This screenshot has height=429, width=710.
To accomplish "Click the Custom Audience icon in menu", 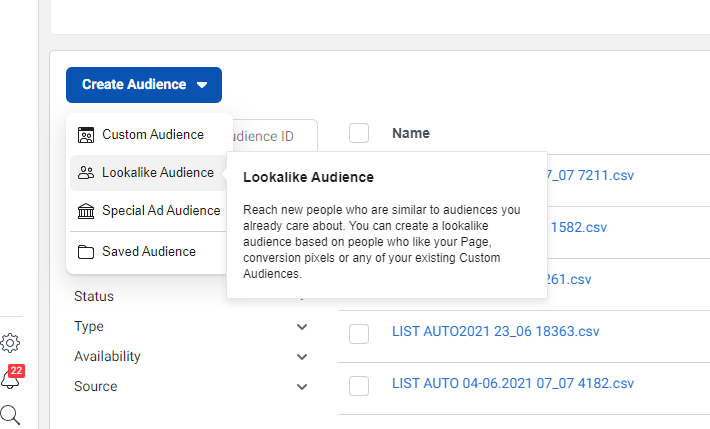I will pyautogui.click(x=86, y=135).
